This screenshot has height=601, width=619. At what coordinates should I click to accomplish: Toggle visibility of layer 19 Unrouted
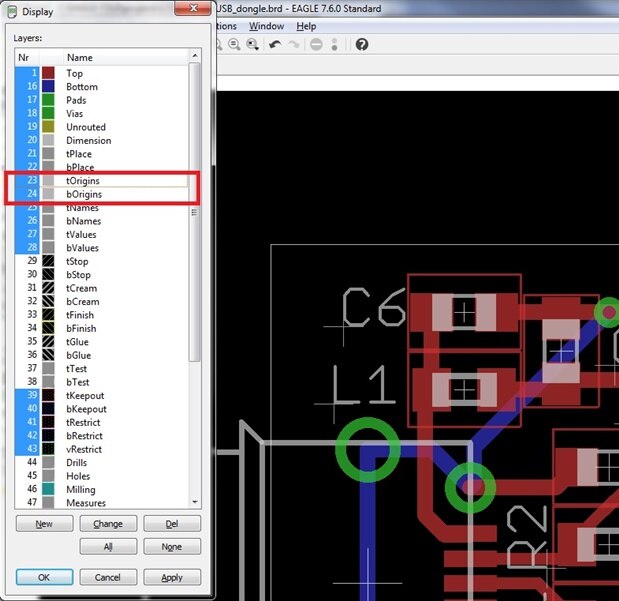[x=27, y=127]
